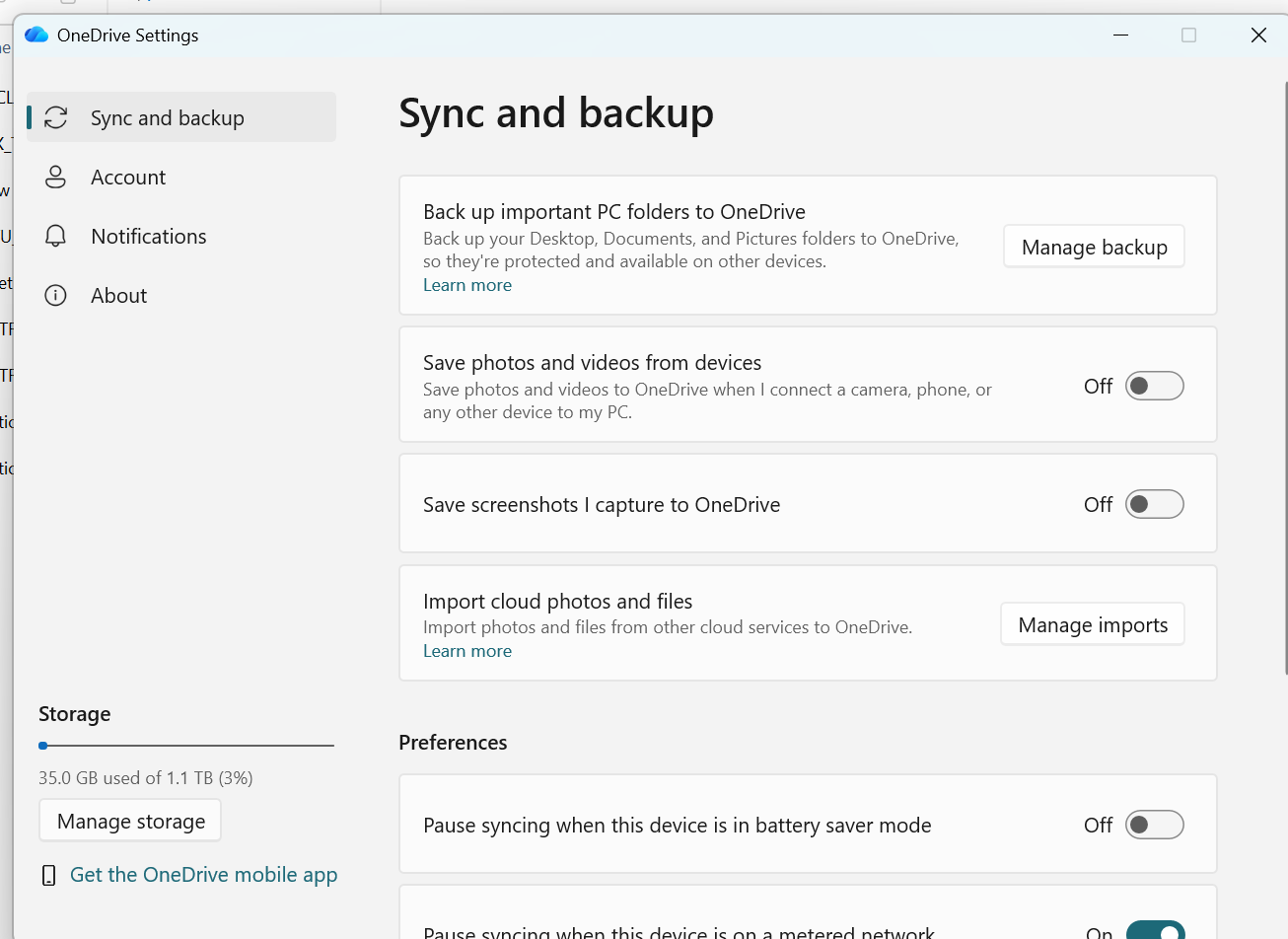Open the Account person icon

[x=56, y=177]
